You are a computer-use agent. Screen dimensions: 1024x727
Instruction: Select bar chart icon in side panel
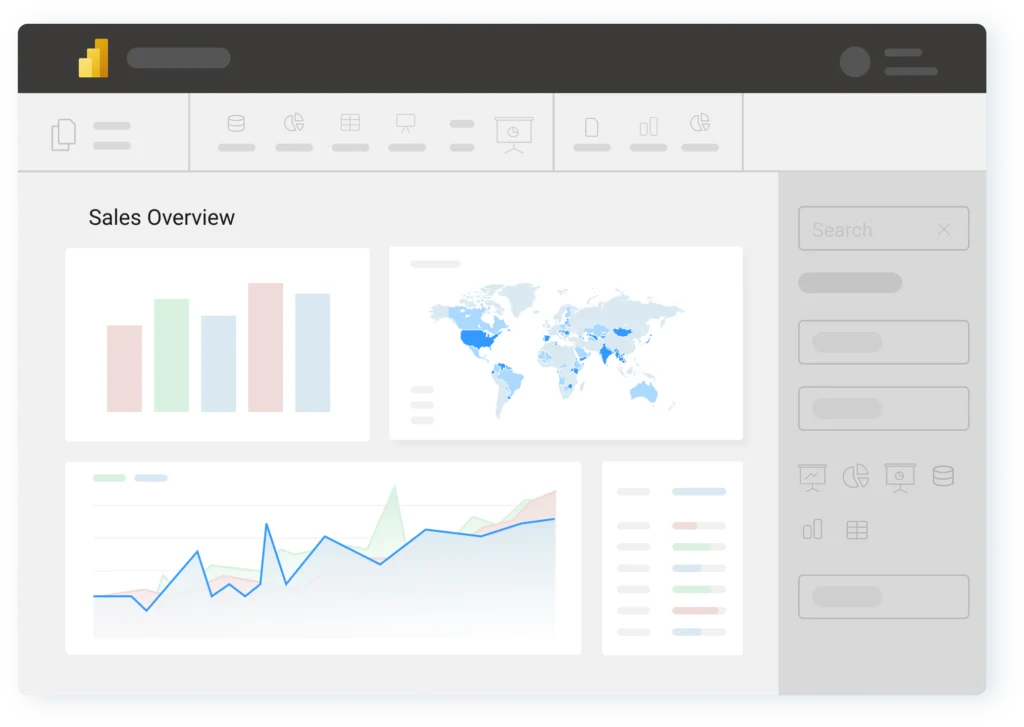[812, 529]
